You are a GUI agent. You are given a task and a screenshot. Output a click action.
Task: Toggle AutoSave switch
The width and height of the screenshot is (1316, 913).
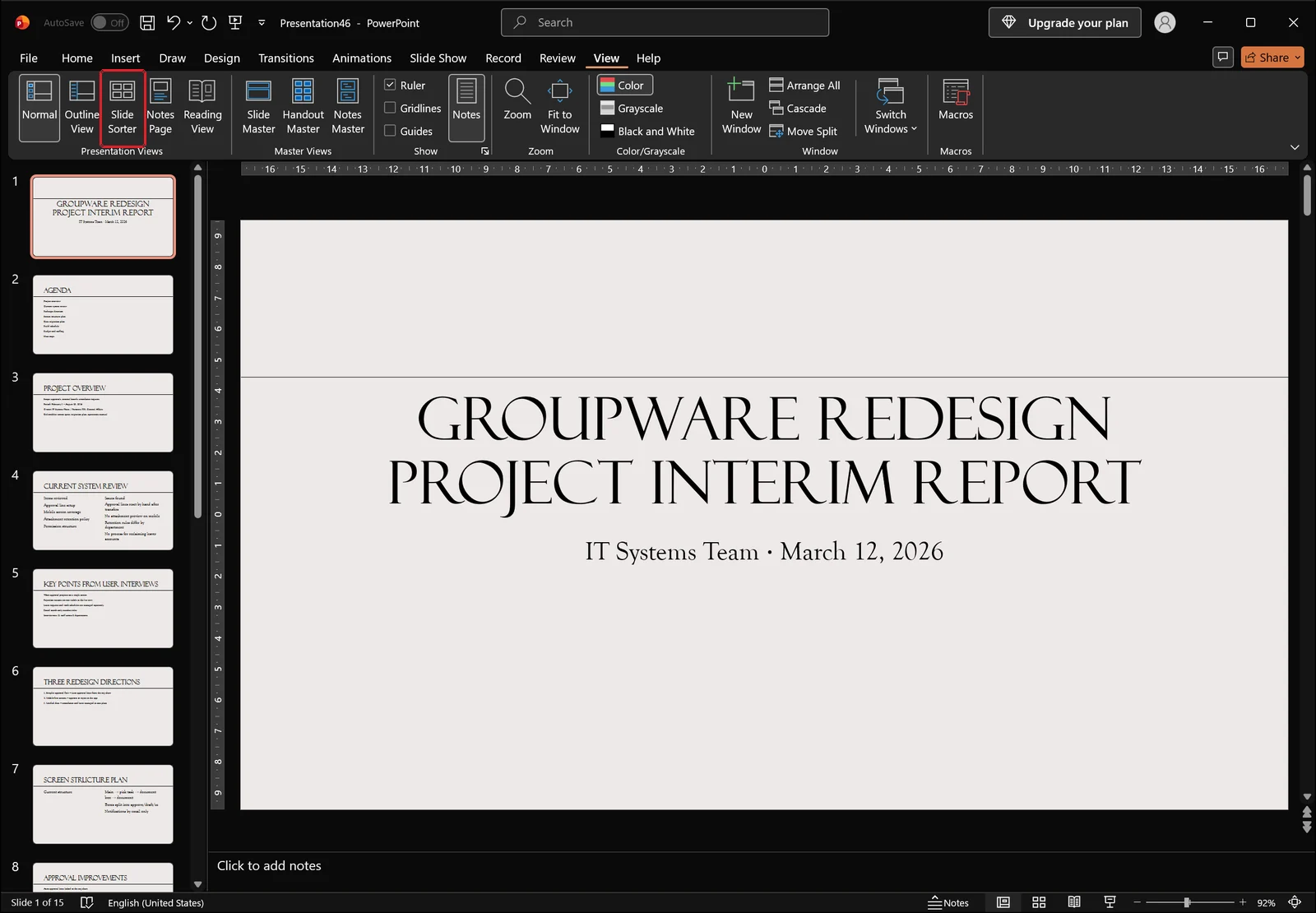point(109,23)
